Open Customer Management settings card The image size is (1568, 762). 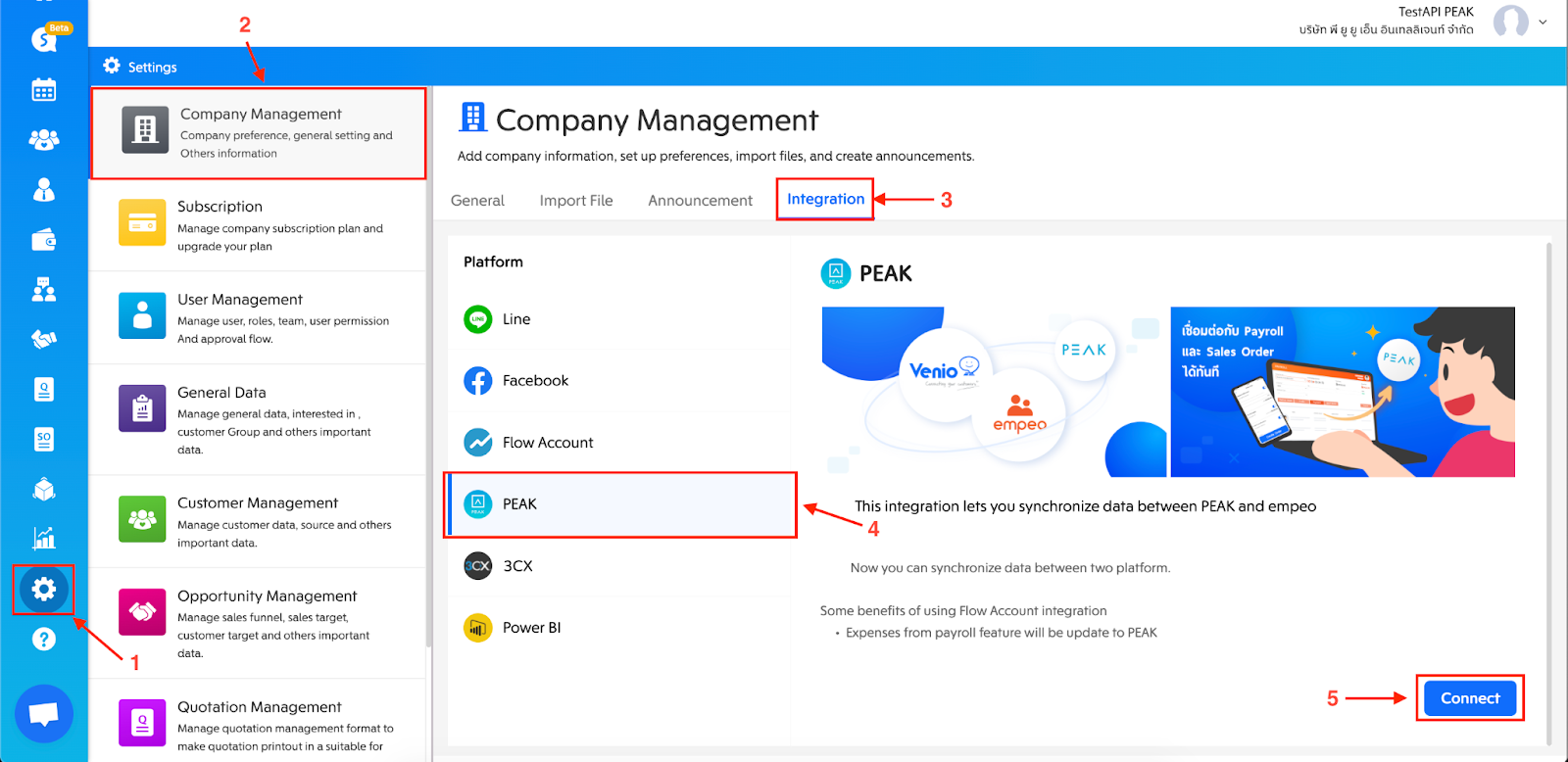(x=259, y=522)
